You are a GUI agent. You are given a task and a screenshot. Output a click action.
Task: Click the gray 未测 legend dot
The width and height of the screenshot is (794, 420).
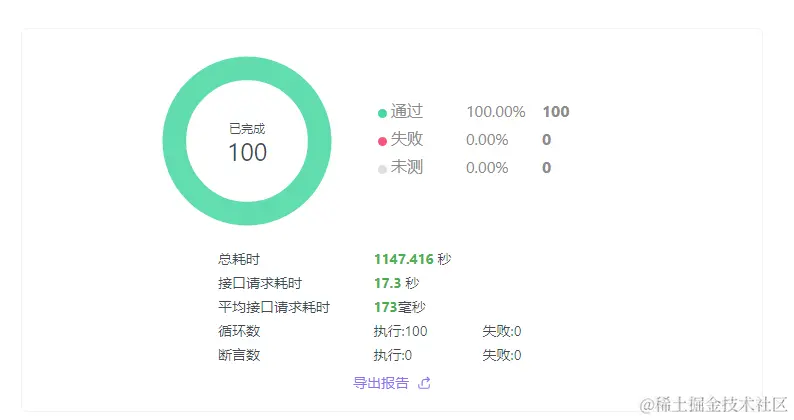[x=382, y=169]
